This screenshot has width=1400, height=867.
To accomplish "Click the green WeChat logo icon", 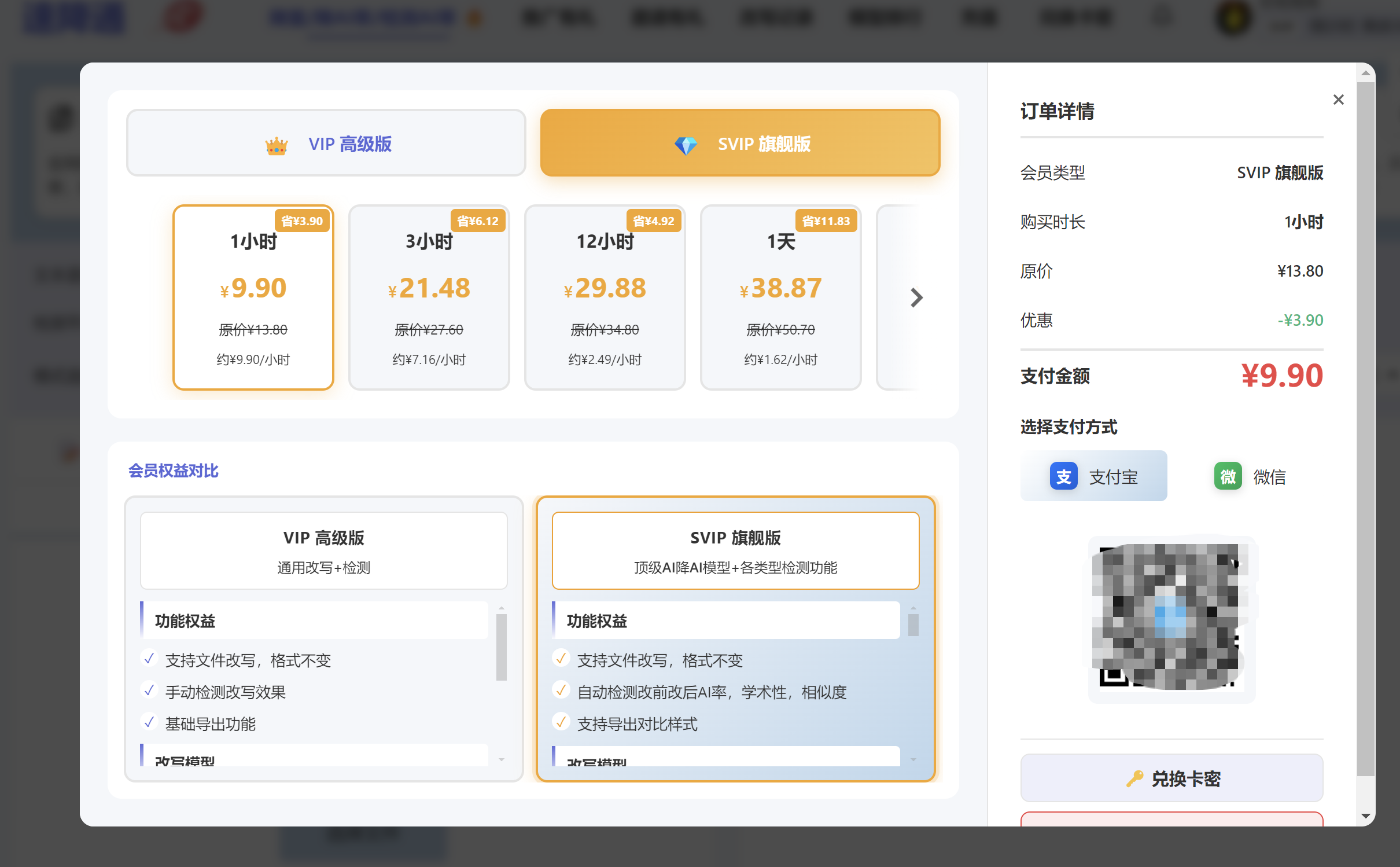I will tap(1227, 476).
